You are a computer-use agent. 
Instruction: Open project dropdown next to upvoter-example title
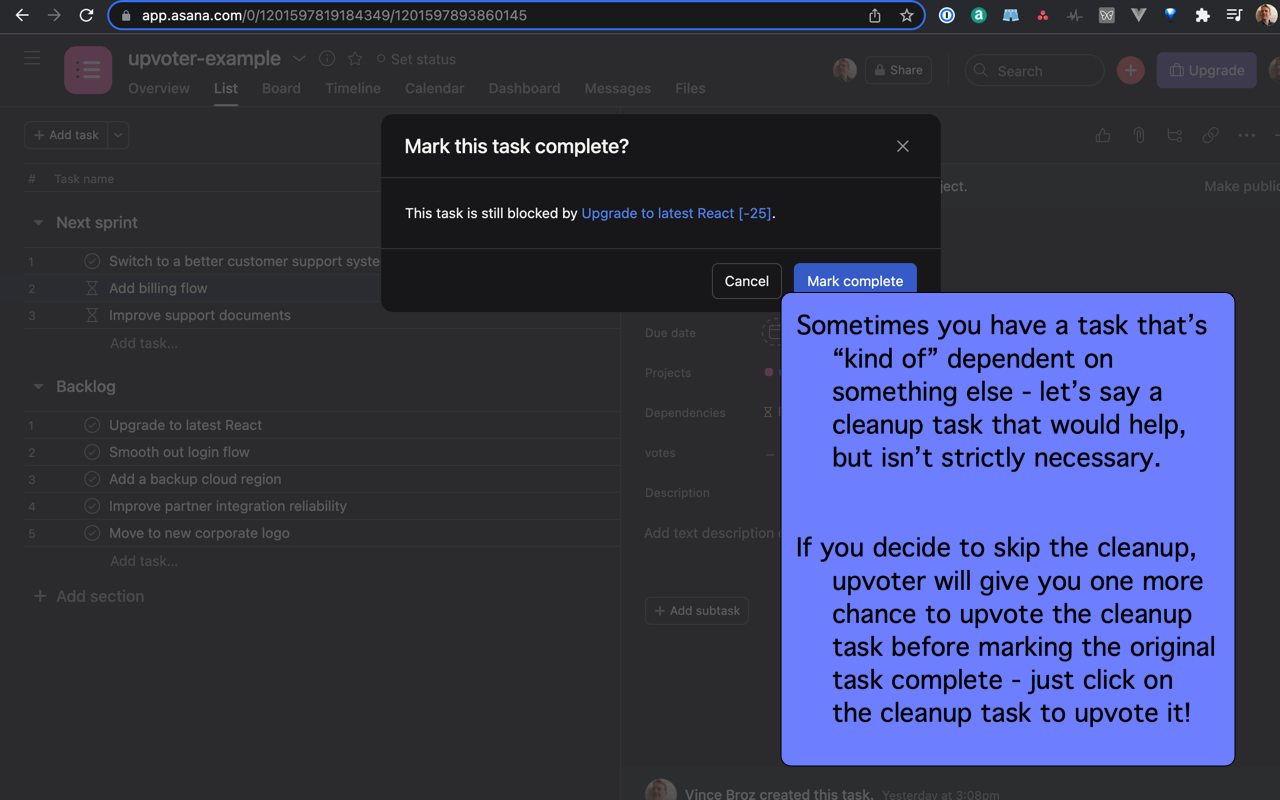(x=298, y=59)
